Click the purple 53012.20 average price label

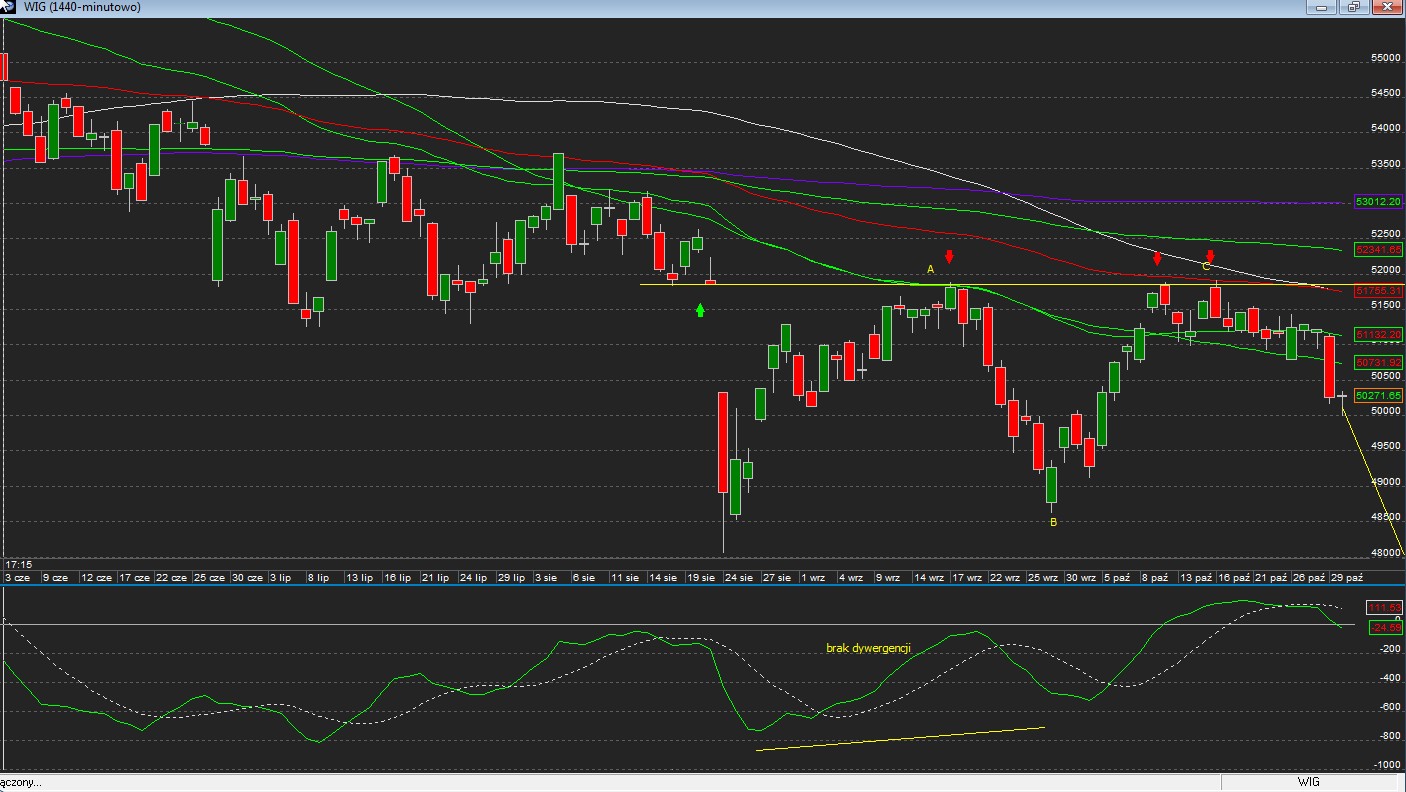(1377, 201)
